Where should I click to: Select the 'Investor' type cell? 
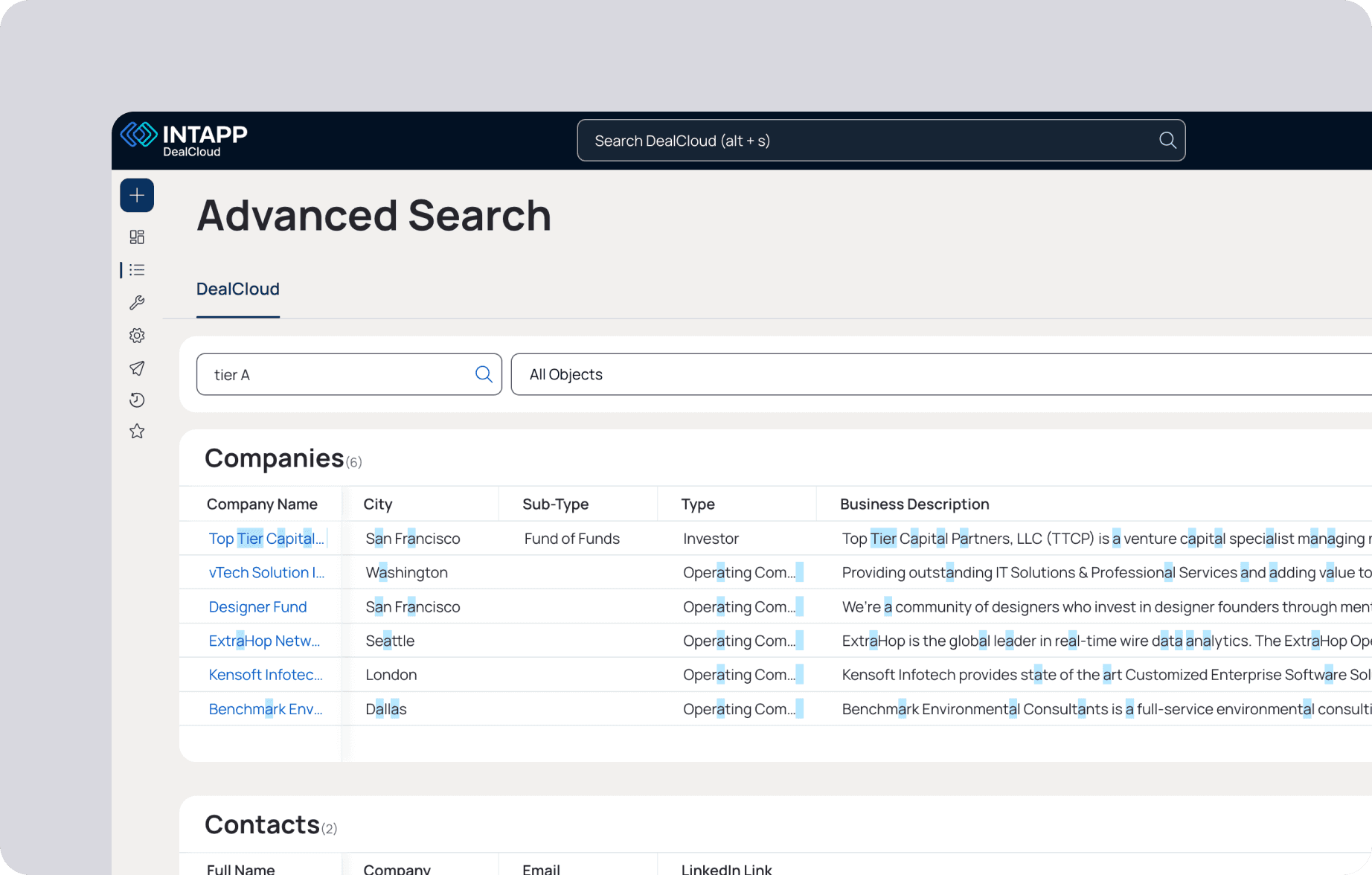(711, 539)
